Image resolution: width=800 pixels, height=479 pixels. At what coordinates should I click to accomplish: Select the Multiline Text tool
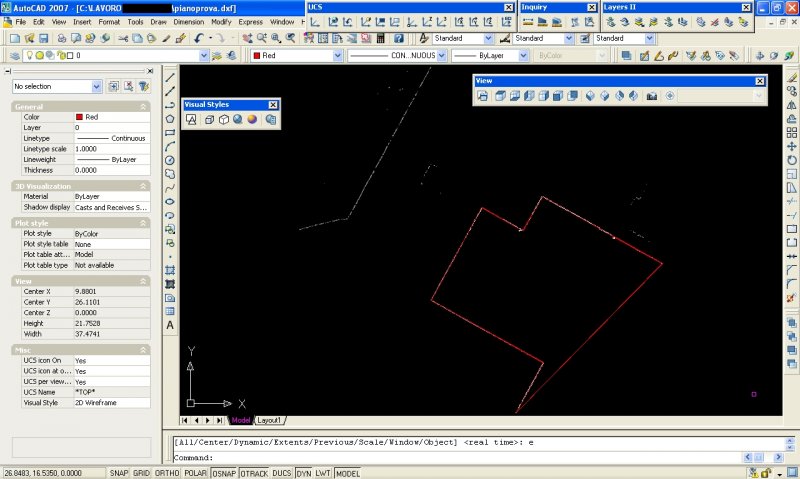(170, 325)
